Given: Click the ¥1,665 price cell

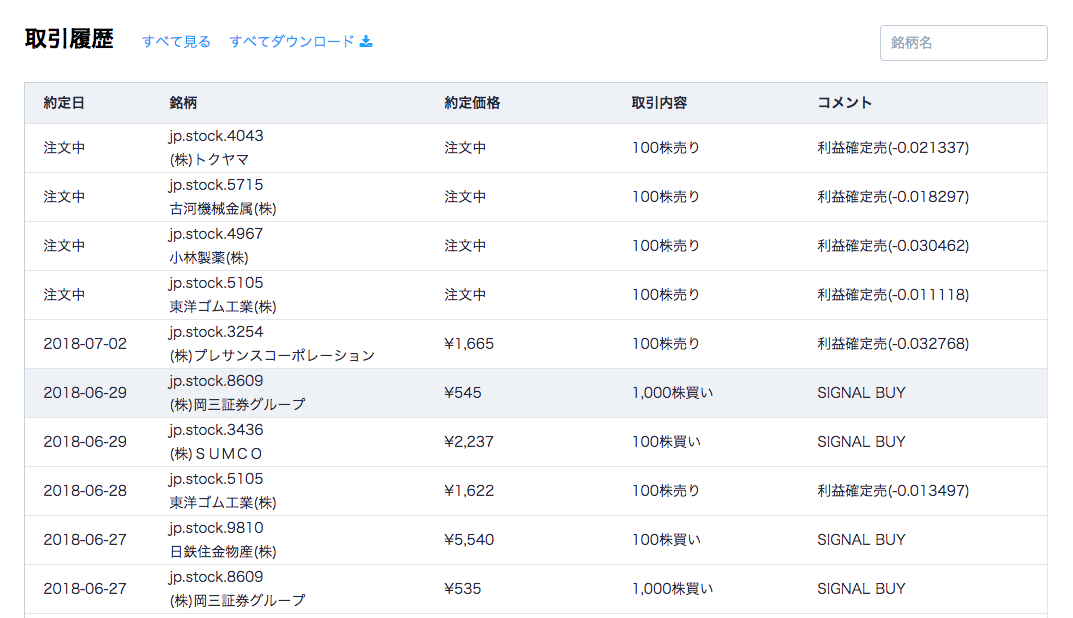Looking at the screenshot, I should coord(469,344).
